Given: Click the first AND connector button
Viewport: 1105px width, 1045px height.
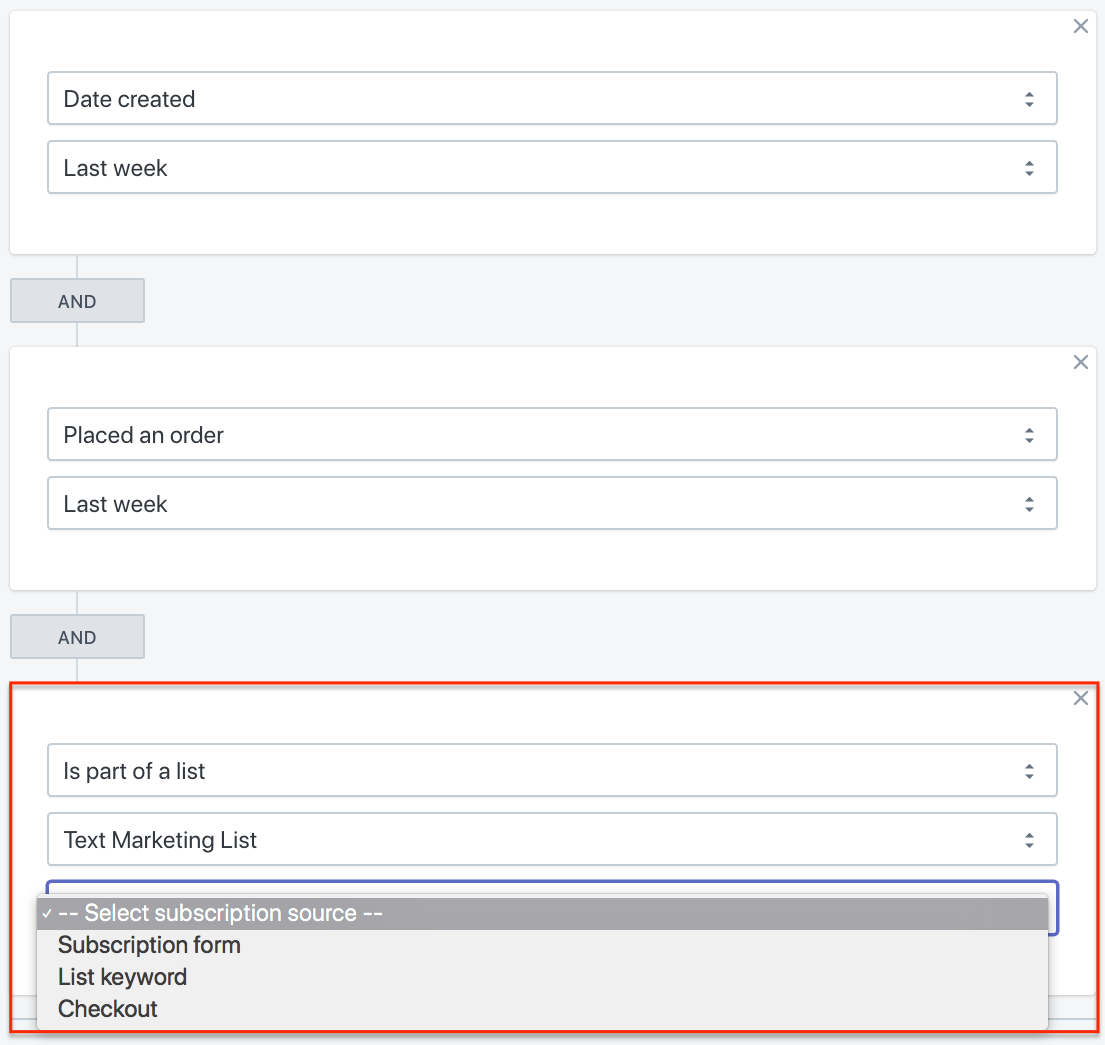Looking at the screenshot, I should (x=77, y=301).
